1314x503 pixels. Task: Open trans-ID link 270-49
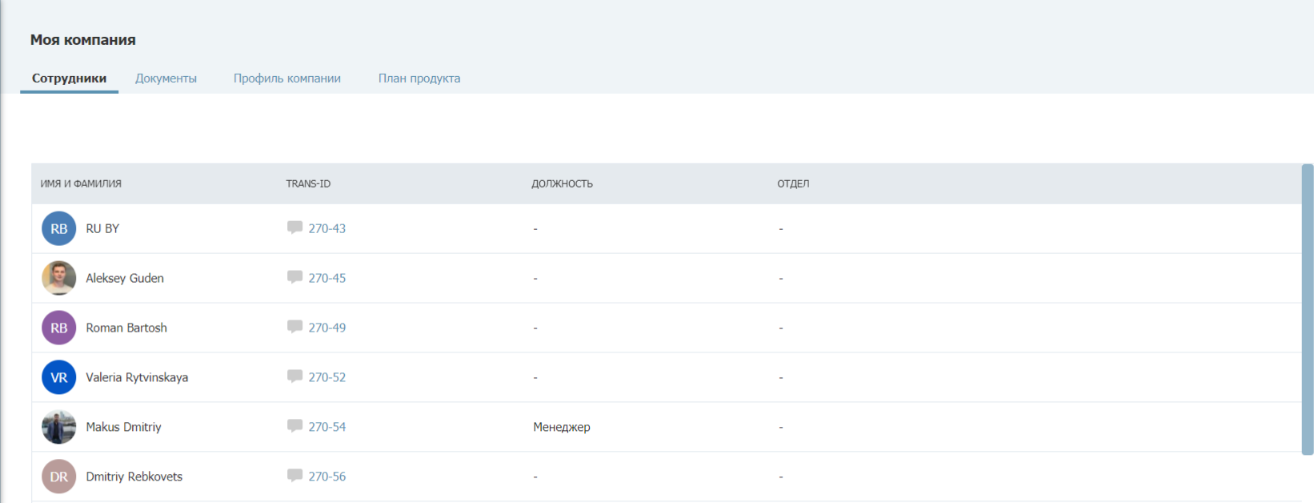click(x=327, y=327)
